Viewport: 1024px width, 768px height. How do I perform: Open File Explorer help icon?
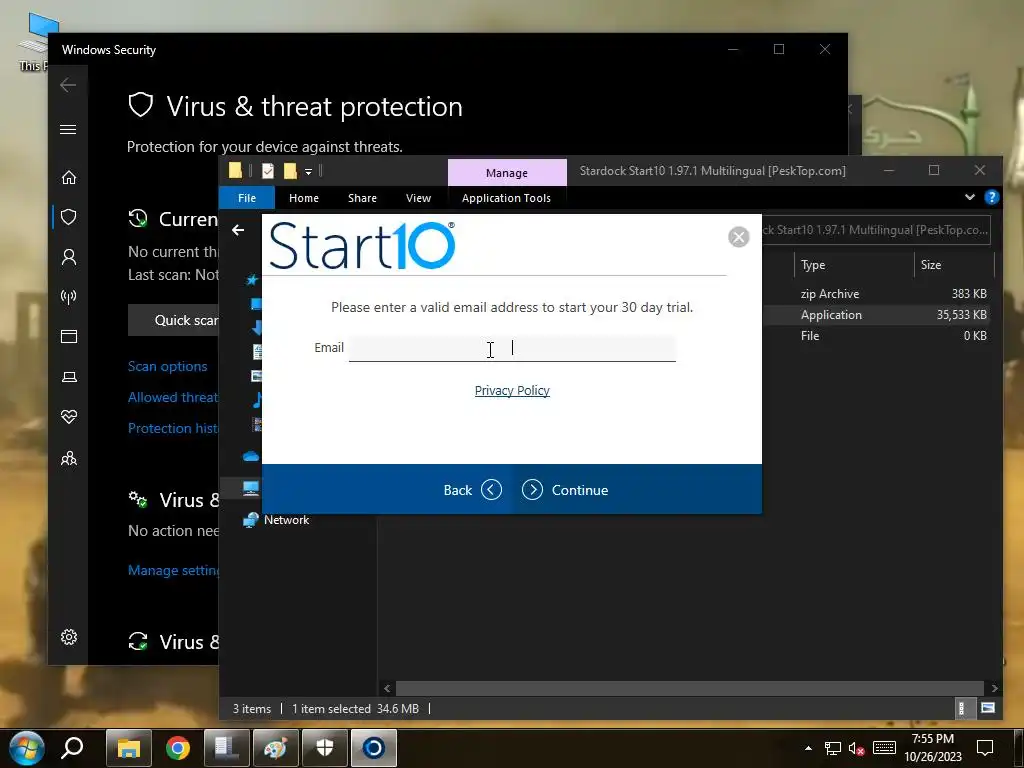[x=991, y=197]
